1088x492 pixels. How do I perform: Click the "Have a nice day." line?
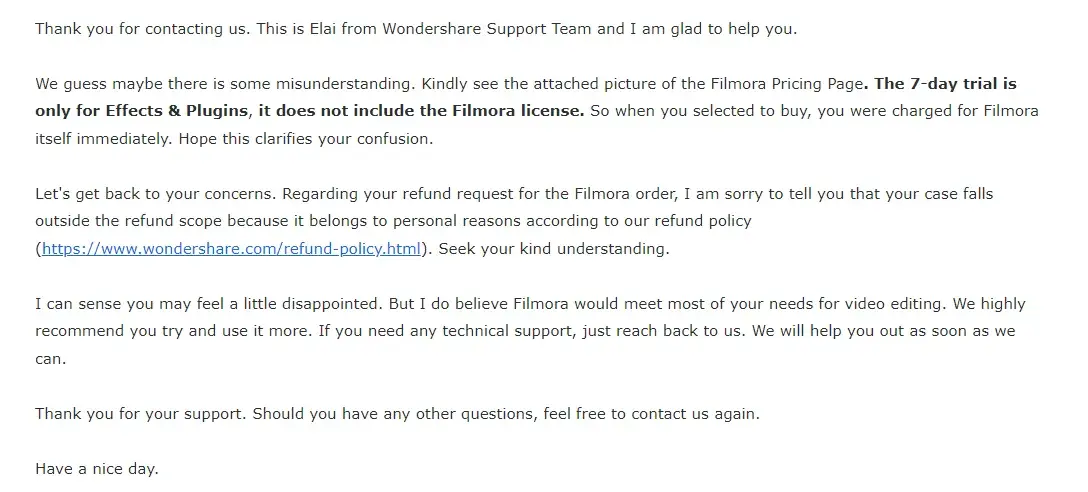[x=97, y=468]
